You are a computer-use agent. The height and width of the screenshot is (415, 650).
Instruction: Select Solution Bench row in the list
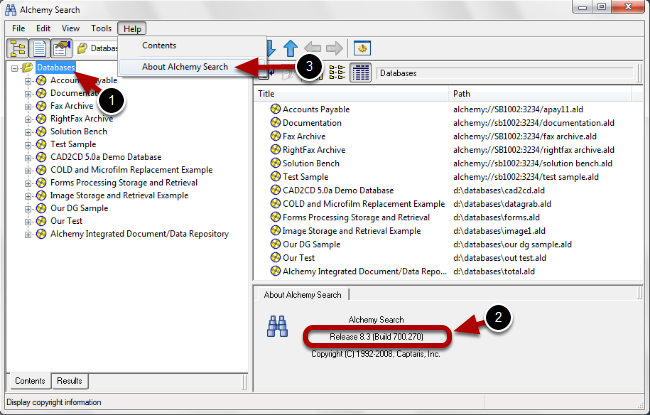[x=311, y=163]
